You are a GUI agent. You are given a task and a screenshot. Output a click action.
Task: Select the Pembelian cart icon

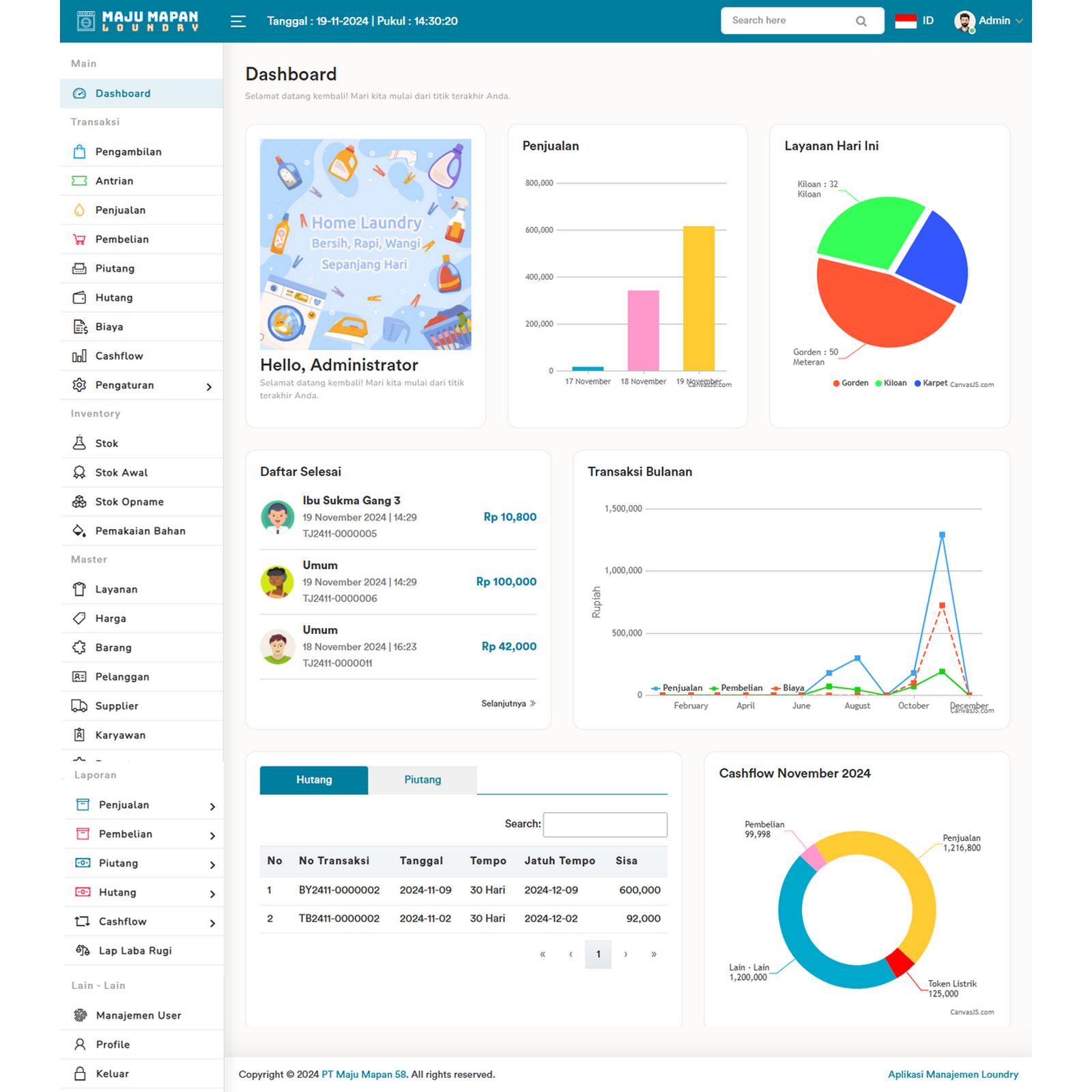pyautogui.click(x=79, y=240)
